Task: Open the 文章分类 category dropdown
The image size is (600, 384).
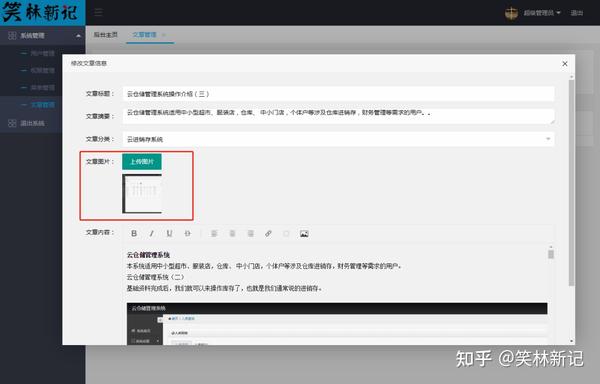Action: [338, 139]
